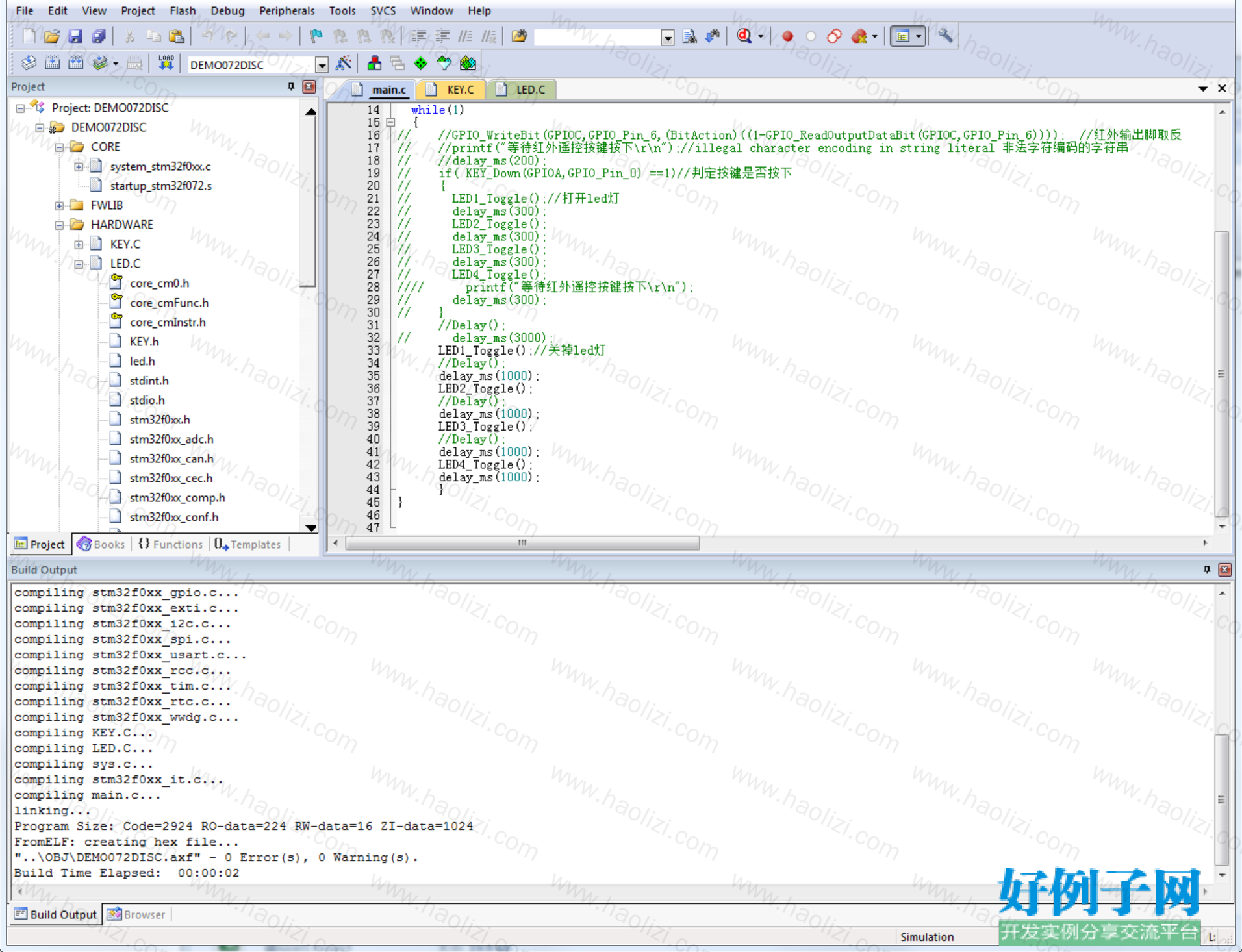Pin the Build Output panel

point(1207,570)
